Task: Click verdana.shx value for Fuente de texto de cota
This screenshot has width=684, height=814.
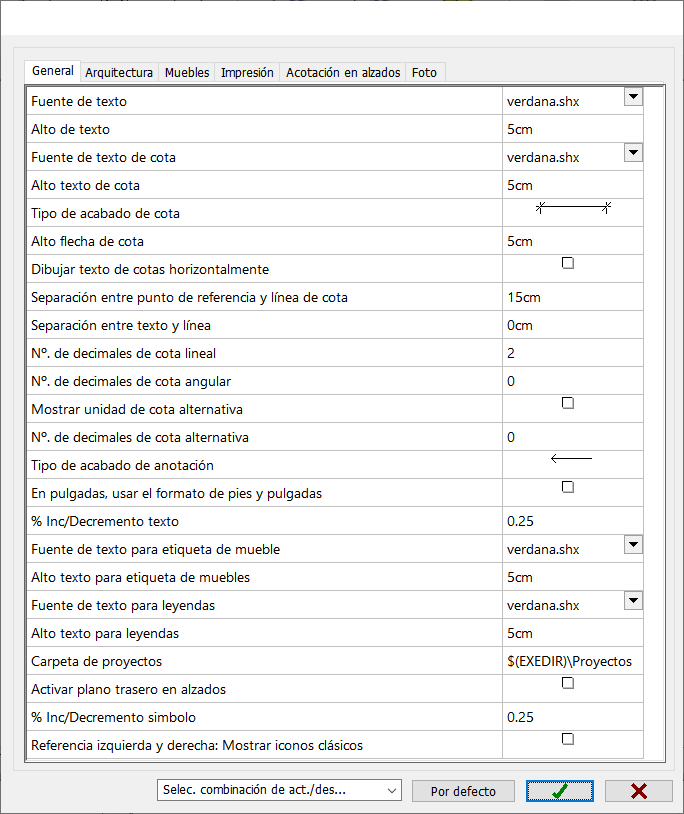Action: click(x=543, y=157)
